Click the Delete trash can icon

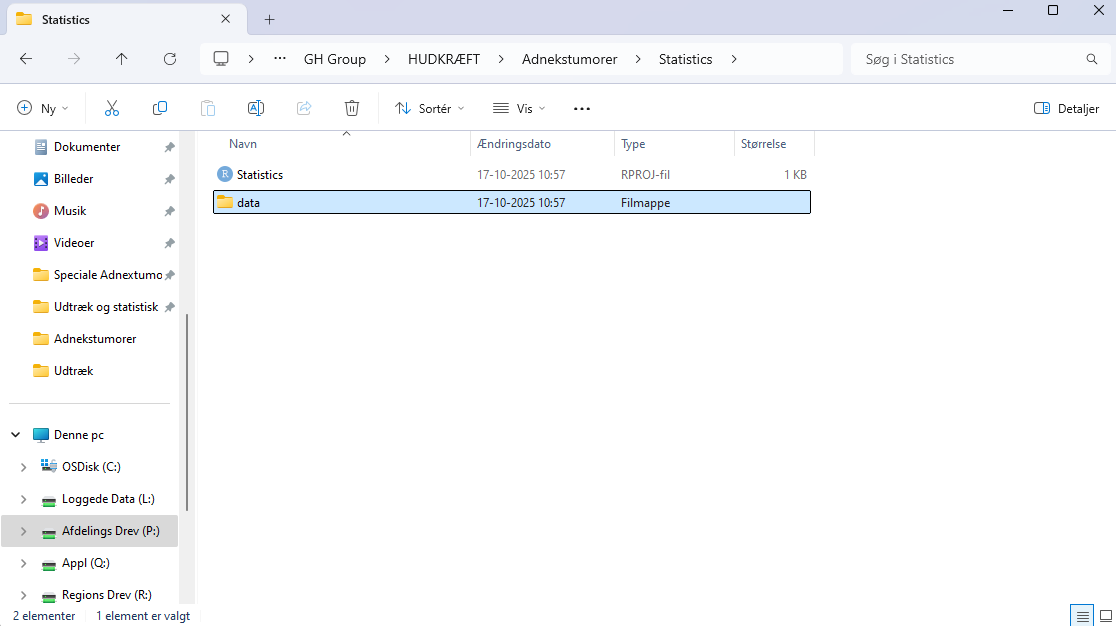[352, 108]
